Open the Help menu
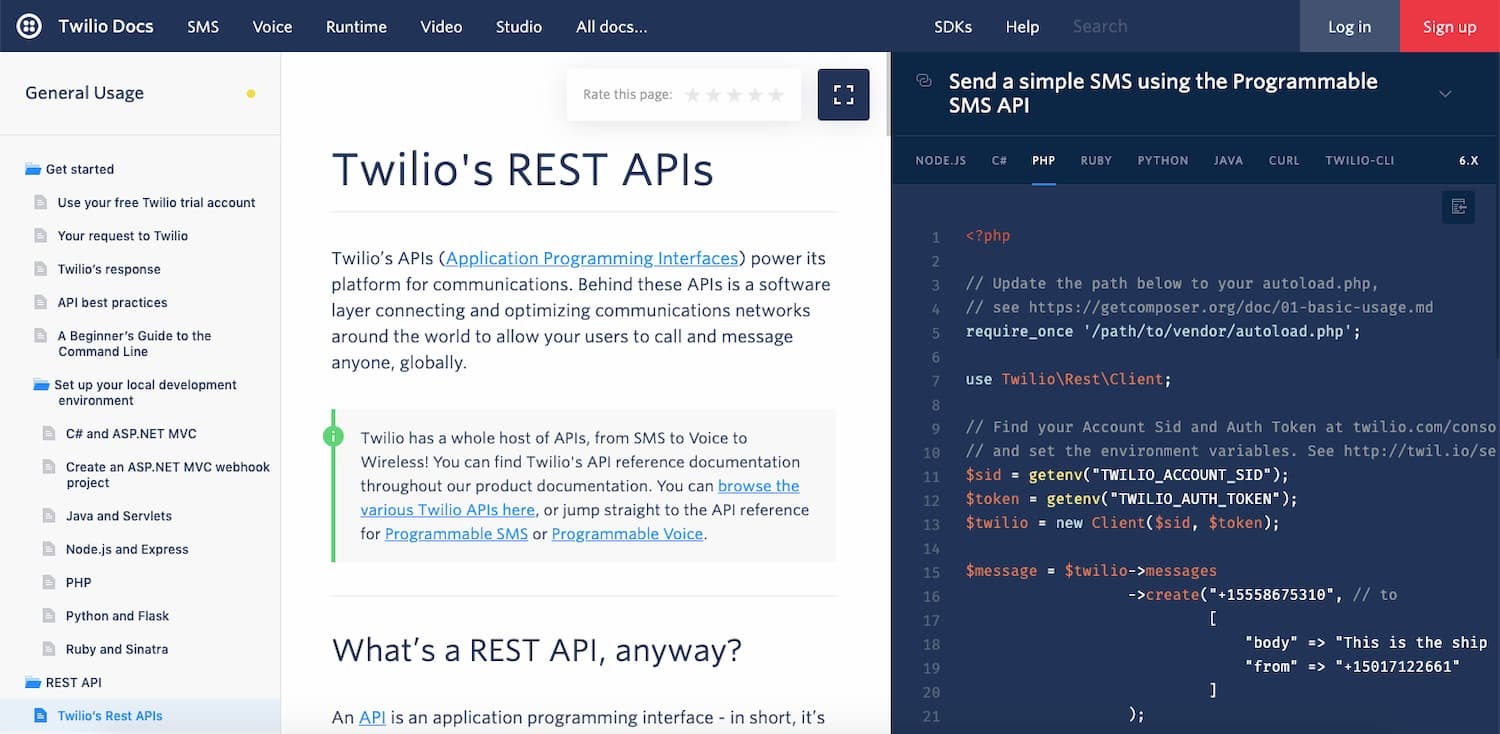This screenshot has width=1500, height=734. [x=1022, y=27]
